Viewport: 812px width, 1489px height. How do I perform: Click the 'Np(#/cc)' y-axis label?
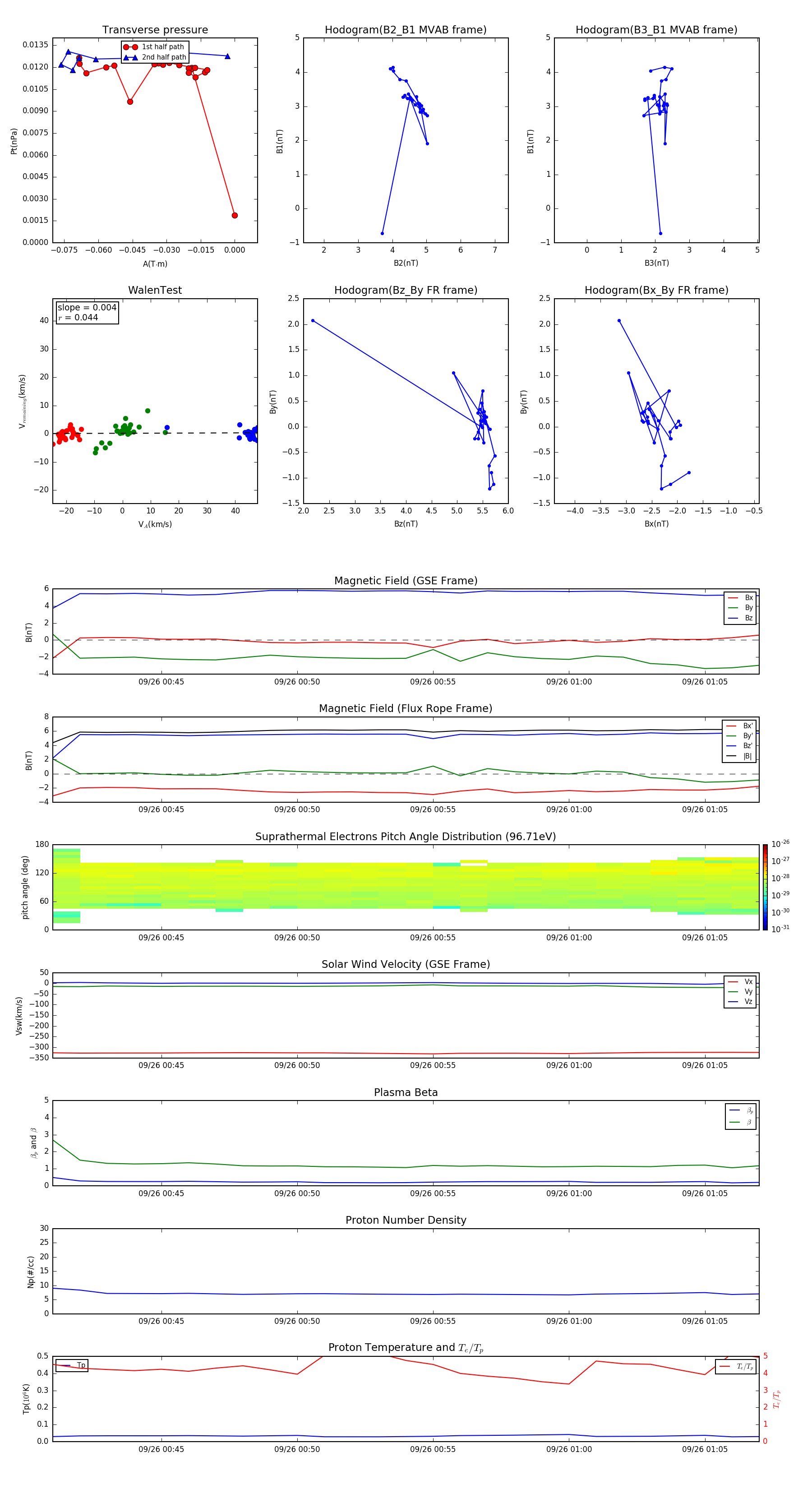pyautogui.click(x=31, y=1272)
